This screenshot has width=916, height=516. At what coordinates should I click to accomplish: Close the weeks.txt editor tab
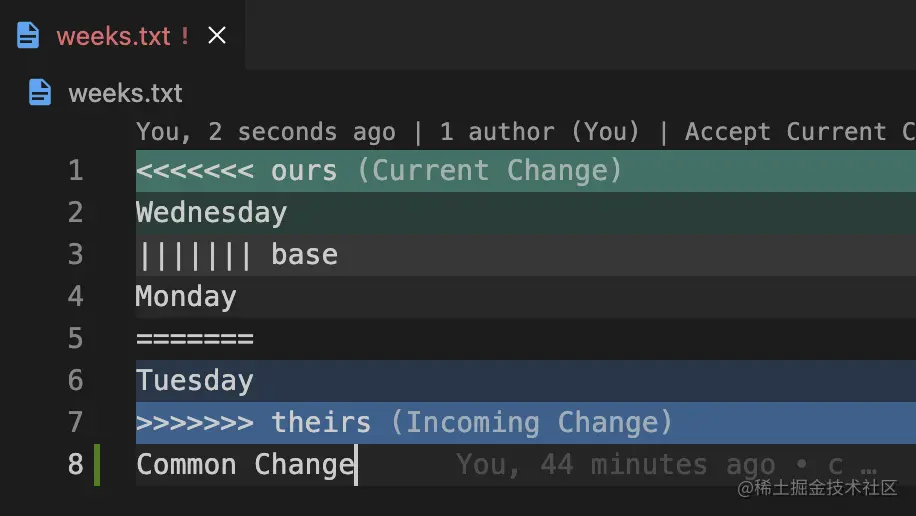pos(217,36)
